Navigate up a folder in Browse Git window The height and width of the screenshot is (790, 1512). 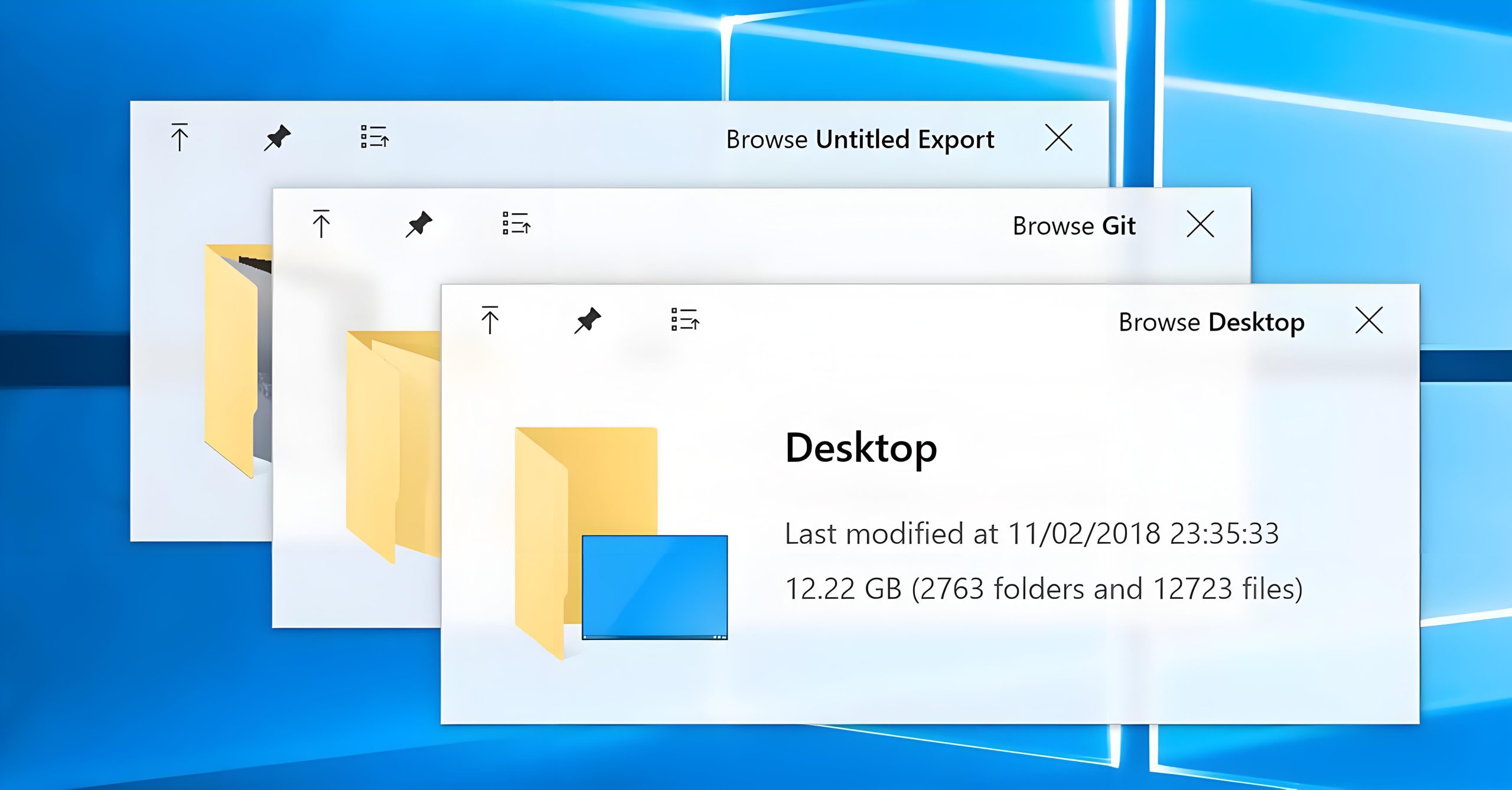(x=321, y=225)
